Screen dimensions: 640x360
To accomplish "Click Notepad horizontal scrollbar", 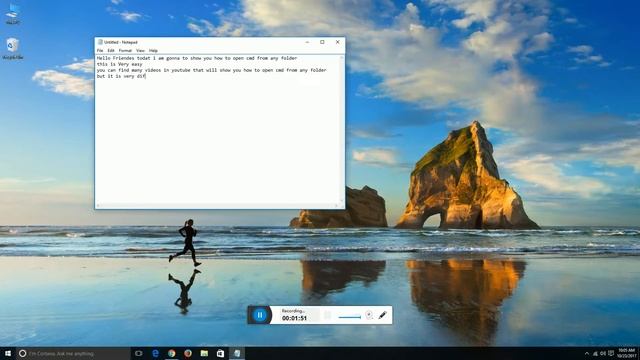I will click(x=218, y=205).
